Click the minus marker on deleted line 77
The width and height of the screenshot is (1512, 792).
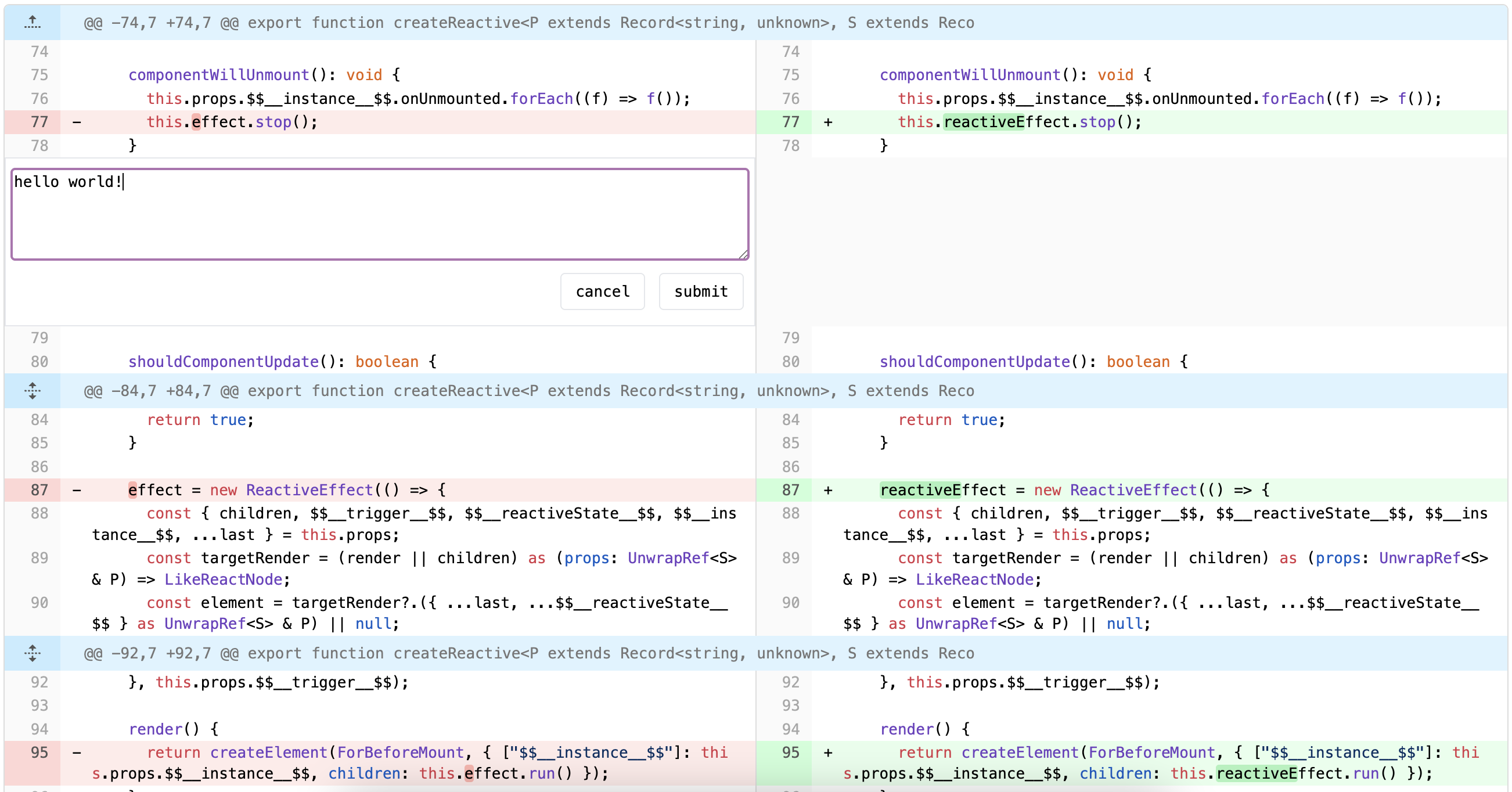point(77,122)
